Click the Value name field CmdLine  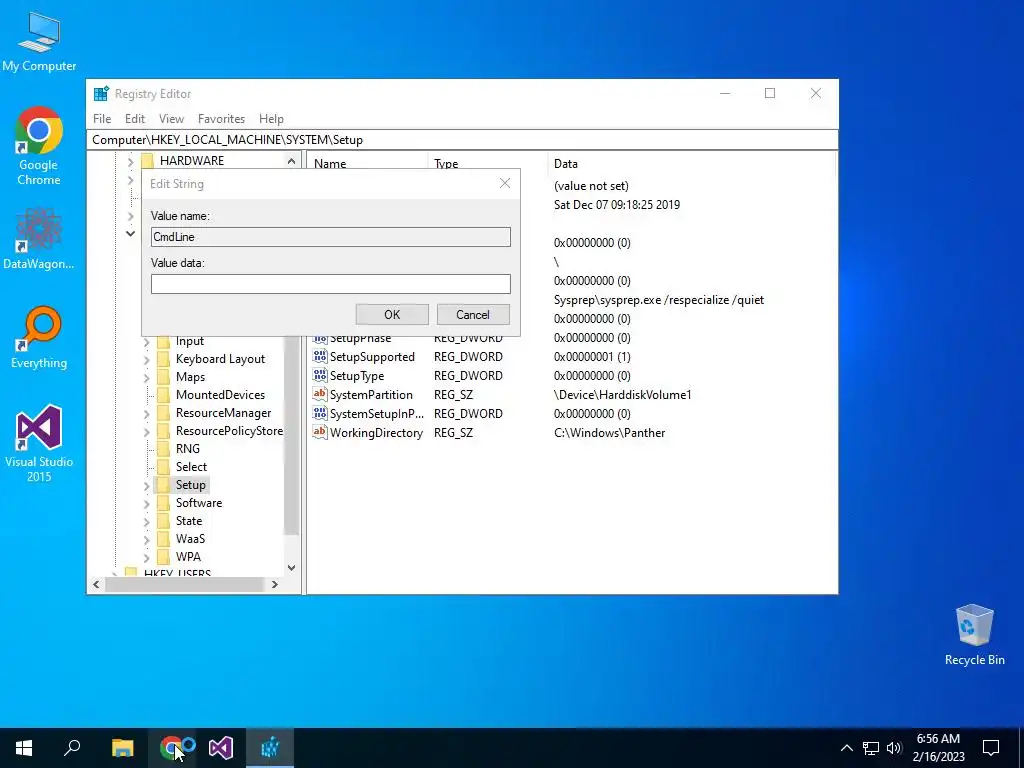click(x=330, y=237)
